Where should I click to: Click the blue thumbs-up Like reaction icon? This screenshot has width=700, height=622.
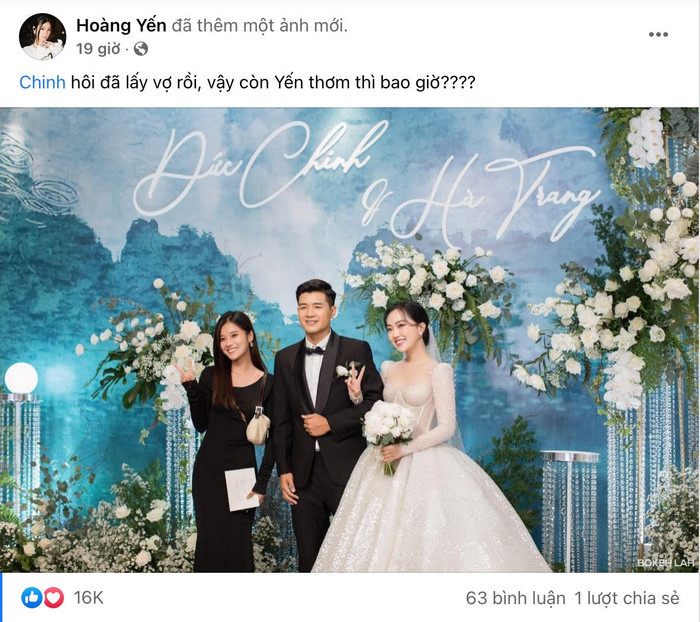32,597
